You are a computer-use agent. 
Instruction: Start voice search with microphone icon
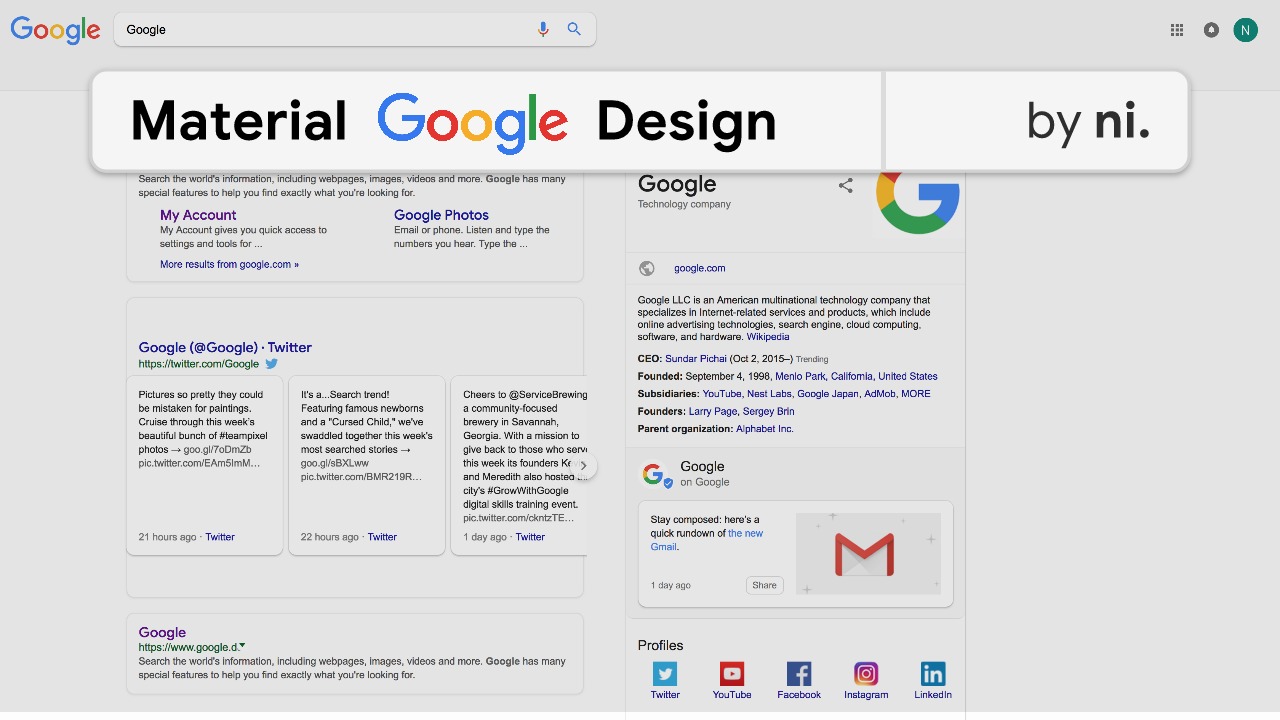[x=543, y=30]
